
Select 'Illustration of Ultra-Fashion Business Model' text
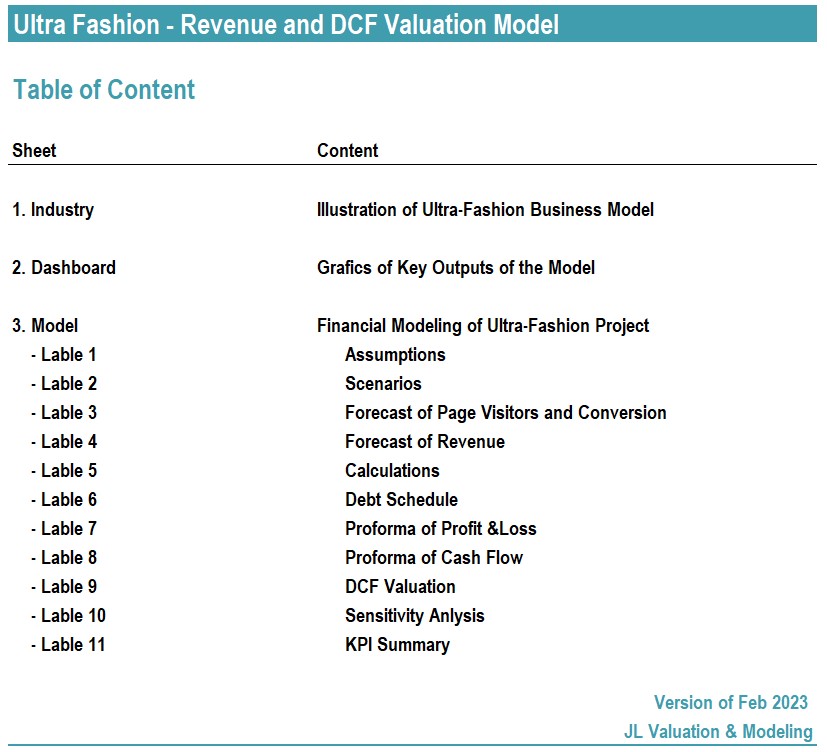click(x=485, y=209)
